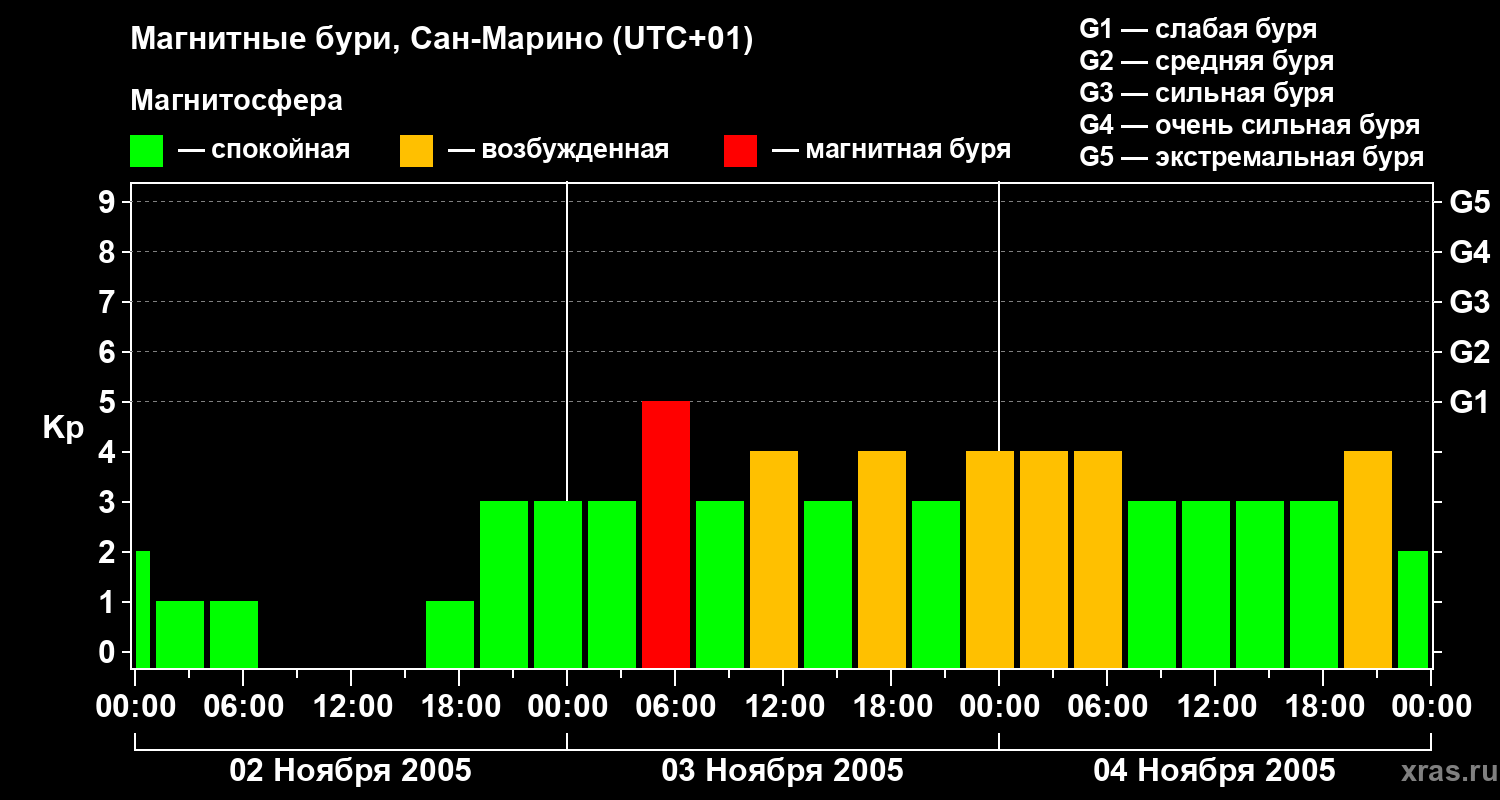Click the green «спокойная» legend swatch
Screen dimensions: 1500x800
tap(146, 151)
